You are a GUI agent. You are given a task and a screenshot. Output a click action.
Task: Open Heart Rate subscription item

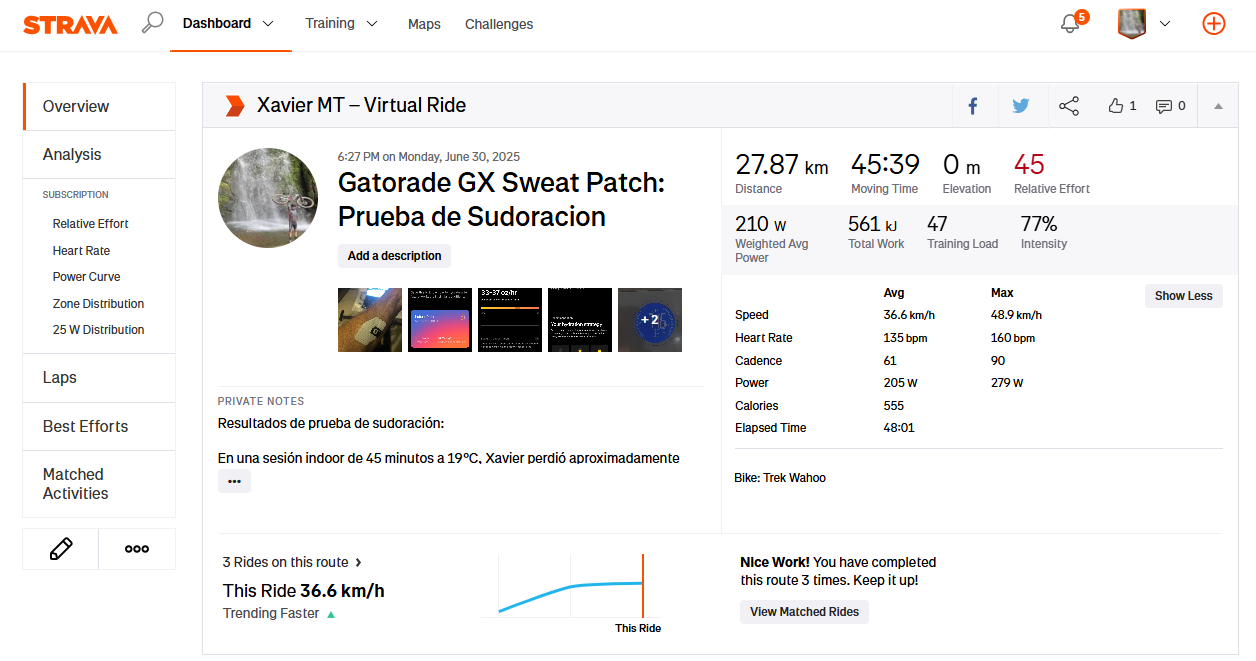[x=82, y=251]
